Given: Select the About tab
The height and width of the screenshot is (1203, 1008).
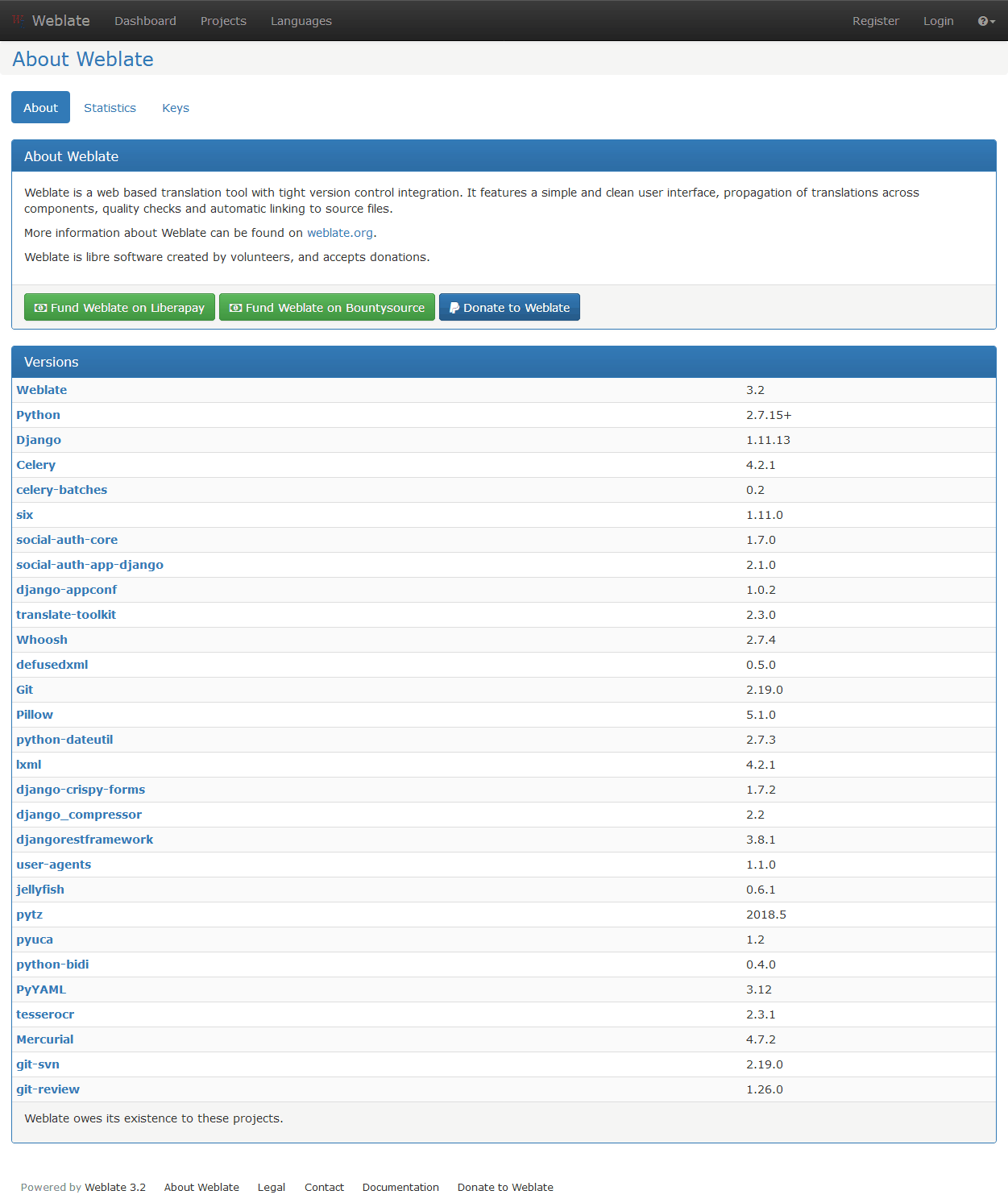Looking at the screenshot, I should pyautogui.click(x=40, y=107).
